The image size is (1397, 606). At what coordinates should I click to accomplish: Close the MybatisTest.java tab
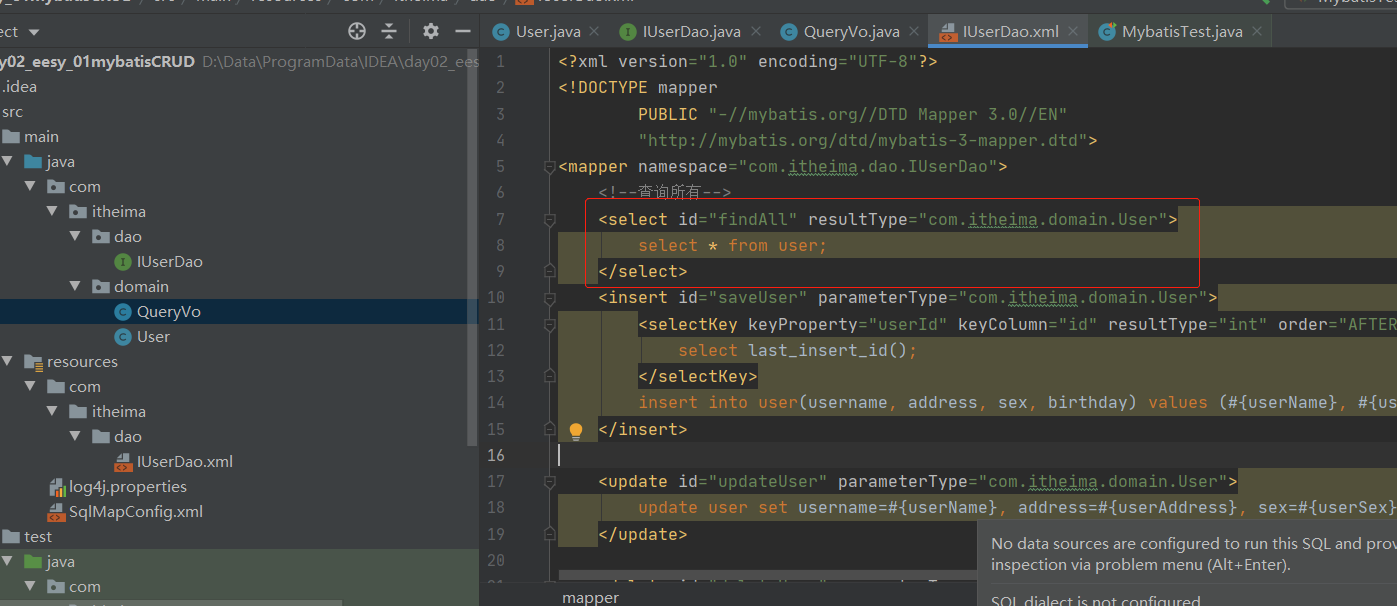pos(1258,32)
